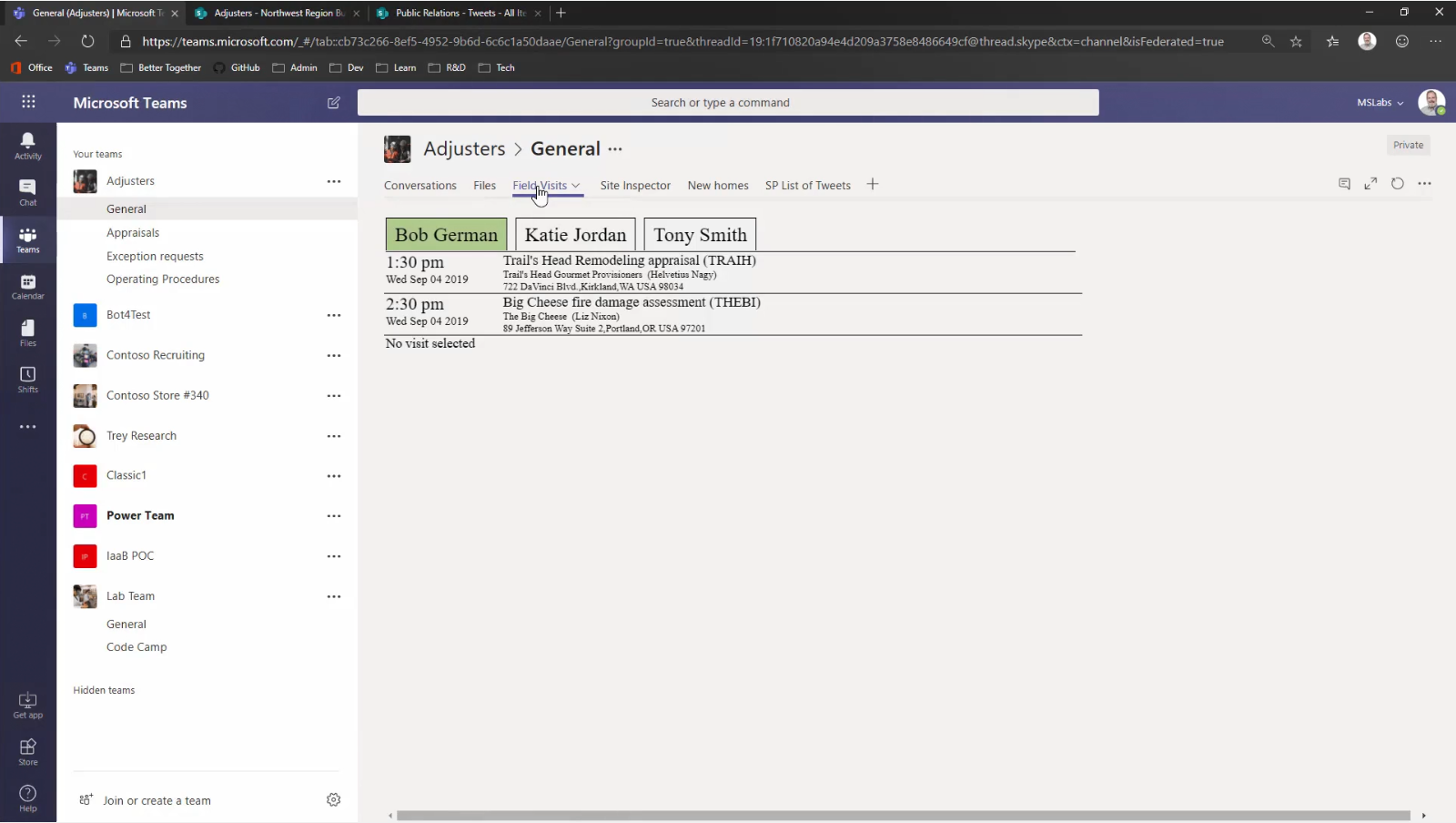Open the Appraisals channel
The image size is (1456, 823).
pyautogui.click(x=133, y=233)
